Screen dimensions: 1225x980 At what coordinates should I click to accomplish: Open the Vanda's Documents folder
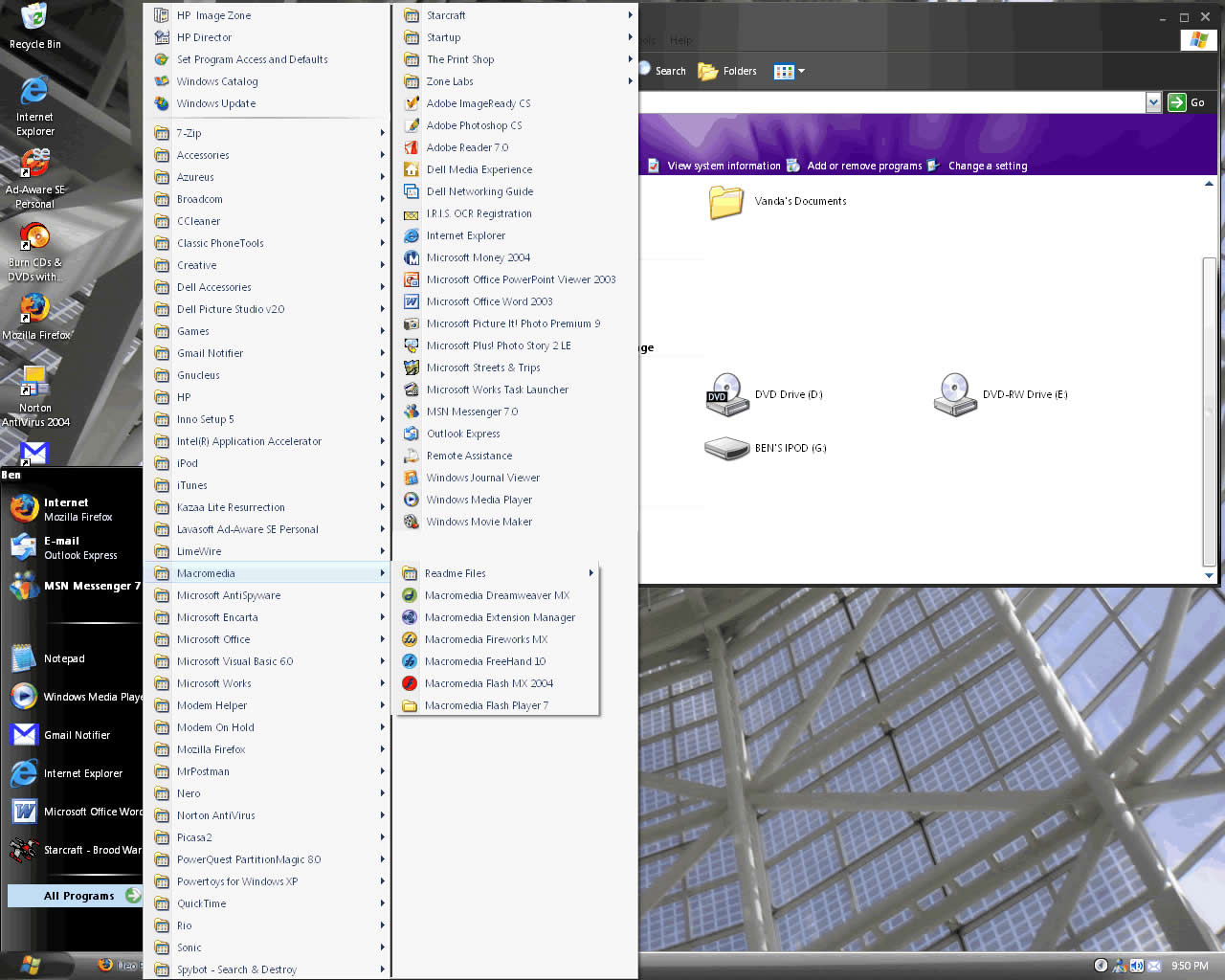pos(777,201)
